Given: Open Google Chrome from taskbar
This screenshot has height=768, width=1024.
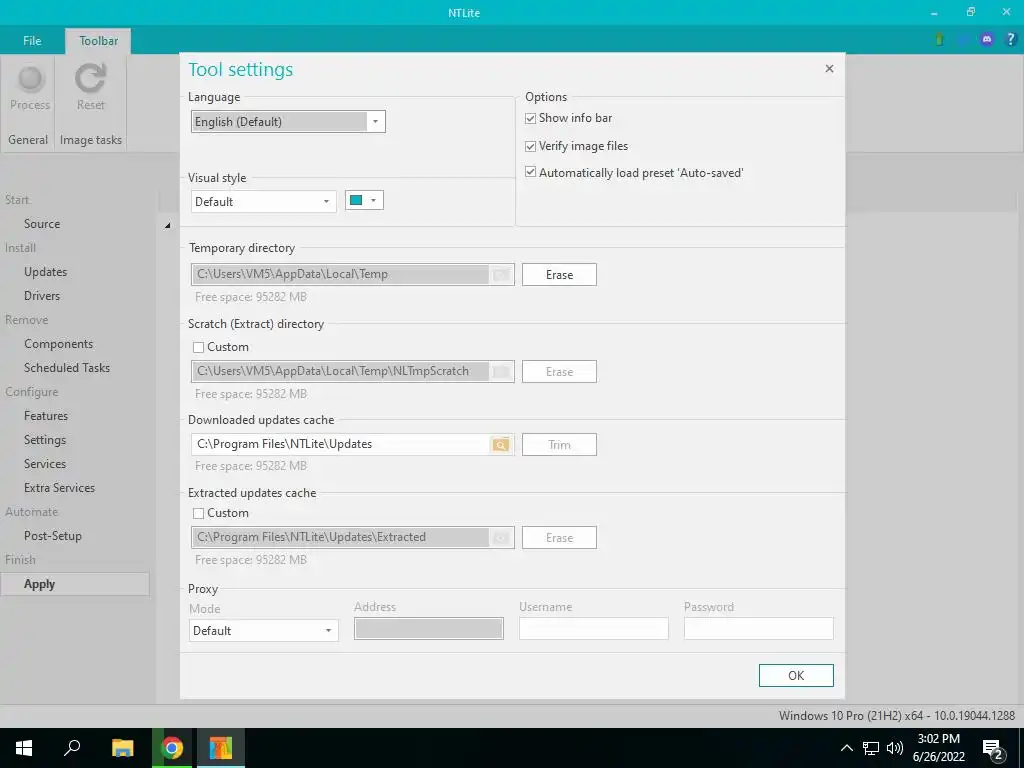Looking at the screenshot, I should click(172, 748).
